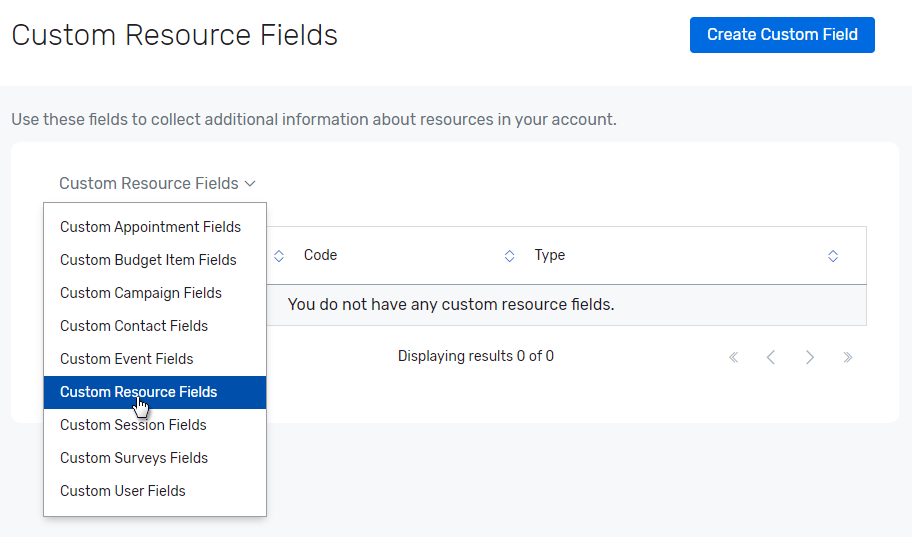
Task: Select Custom Surveys Fields entry
Action: coord(155,458)
